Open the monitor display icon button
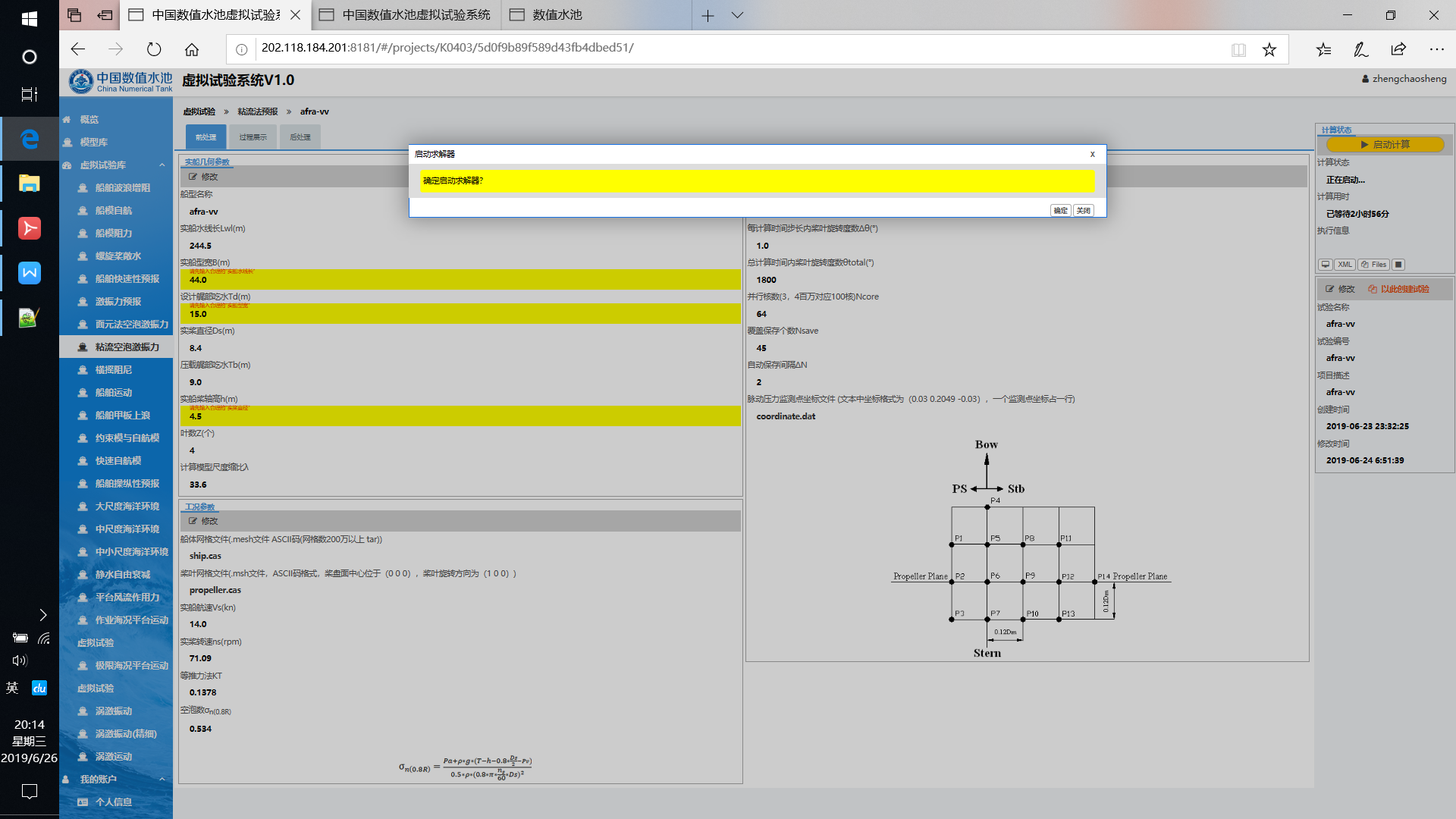This screenshot has height=819, width=1456. (x=1325, y=265)
